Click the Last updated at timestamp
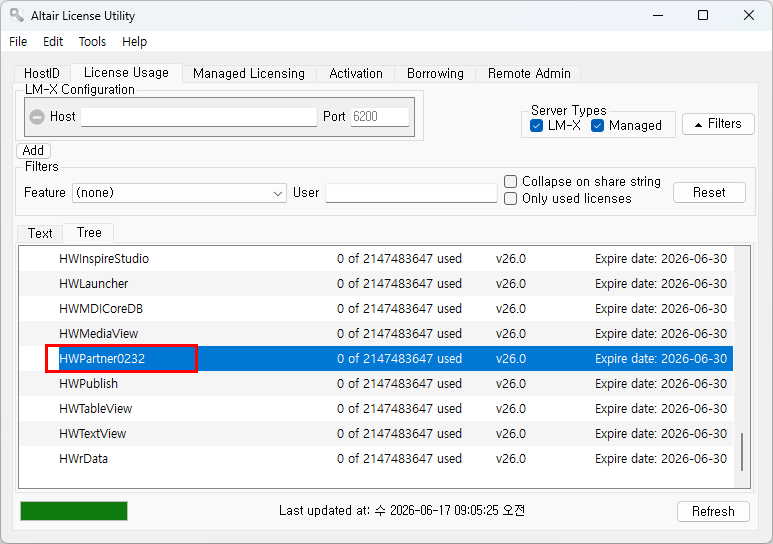Viewport: 773px width, 544px height. click(x=401, y=510)
